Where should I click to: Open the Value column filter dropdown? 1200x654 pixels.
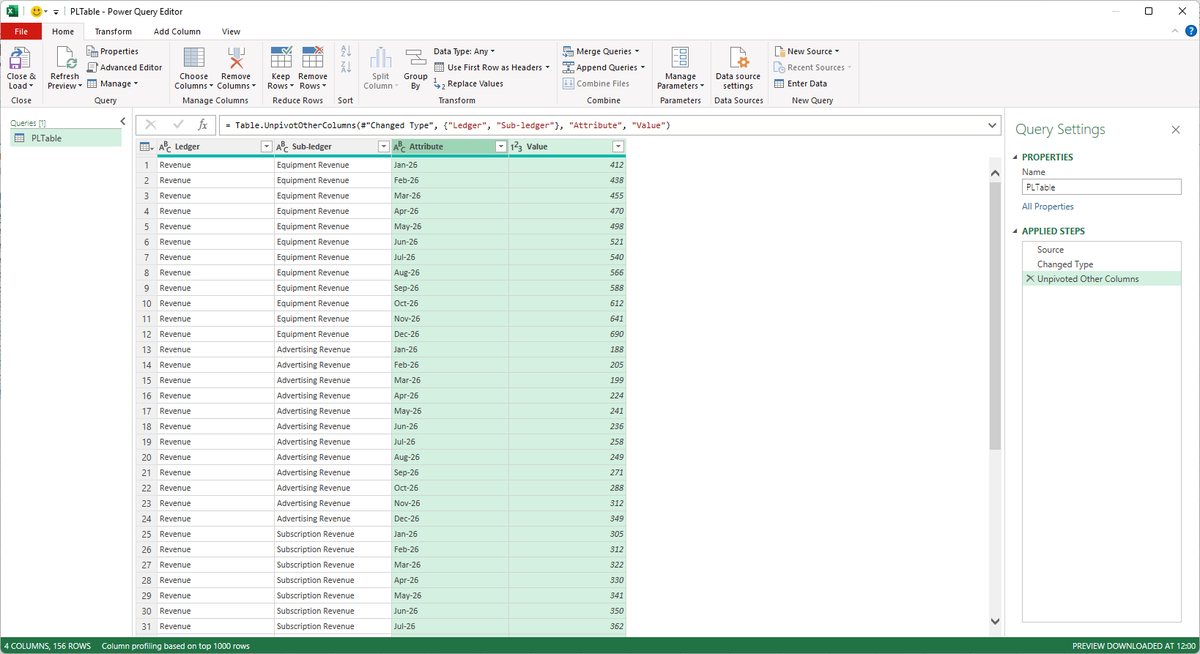tap(618, 147)
